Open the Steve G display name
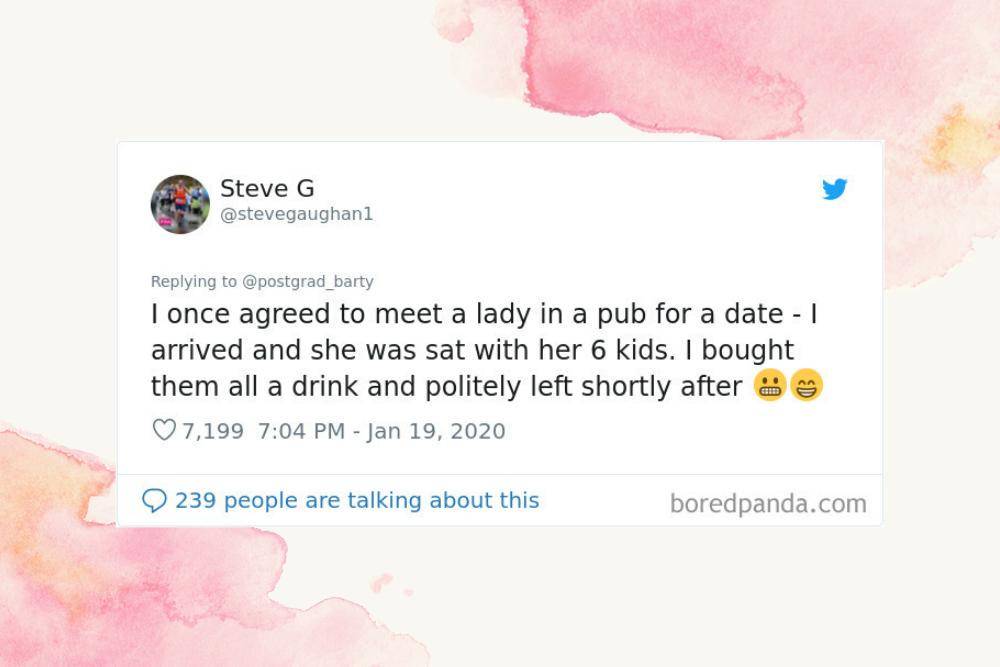The width and height of the screenshot is (1000, 667). (x=267, y=188)
